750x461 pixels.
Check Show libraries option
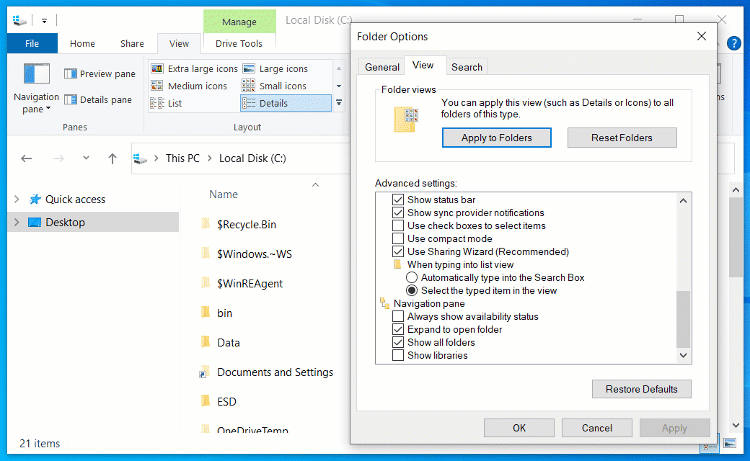[399, 356]
